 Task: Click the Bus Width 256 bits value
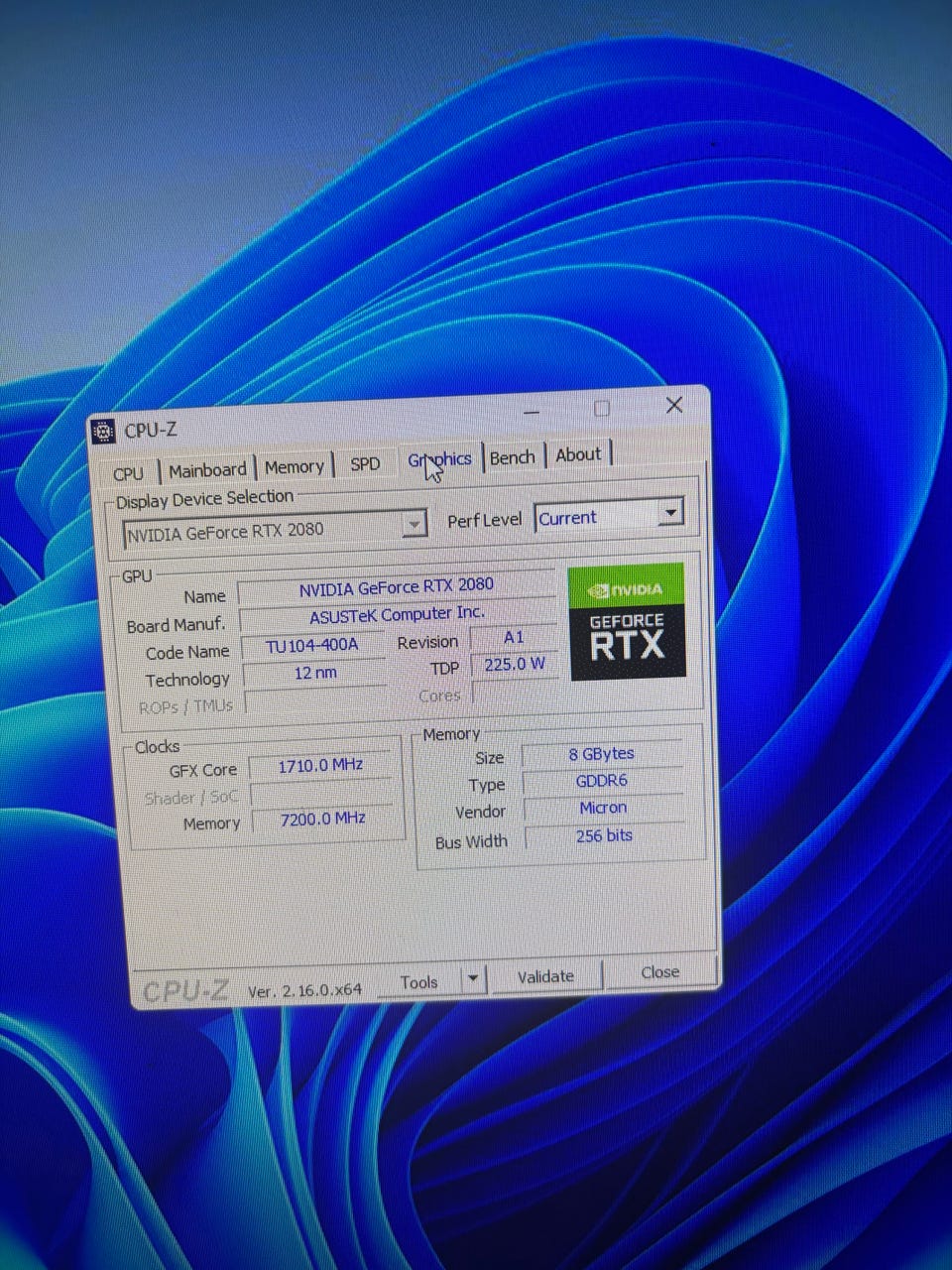coord(604,835)
